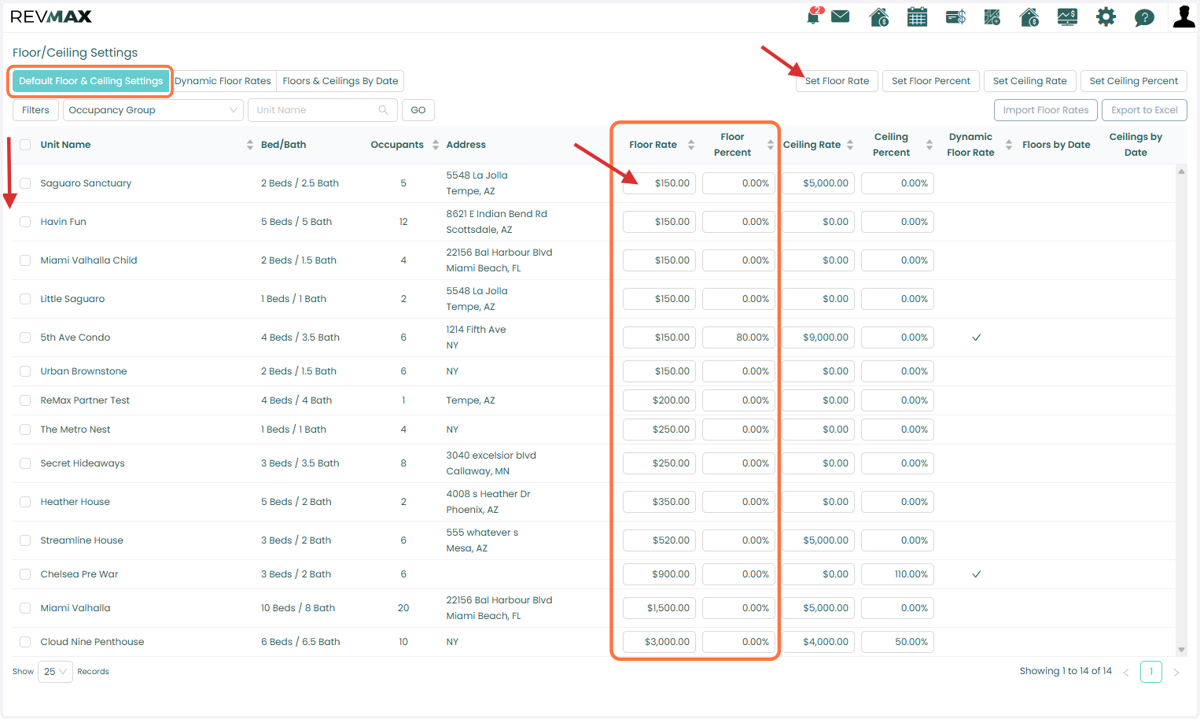Open the credit card dollar icon
1200x719 pixels.
pos(955,17)
